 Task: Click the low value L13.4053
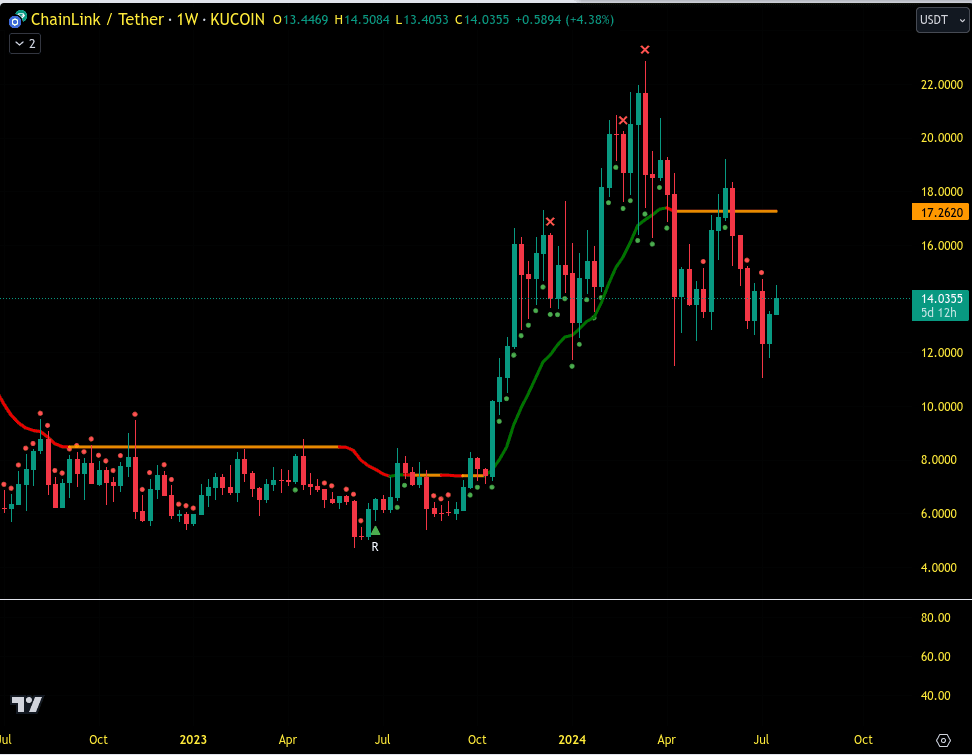pos(422,20)
